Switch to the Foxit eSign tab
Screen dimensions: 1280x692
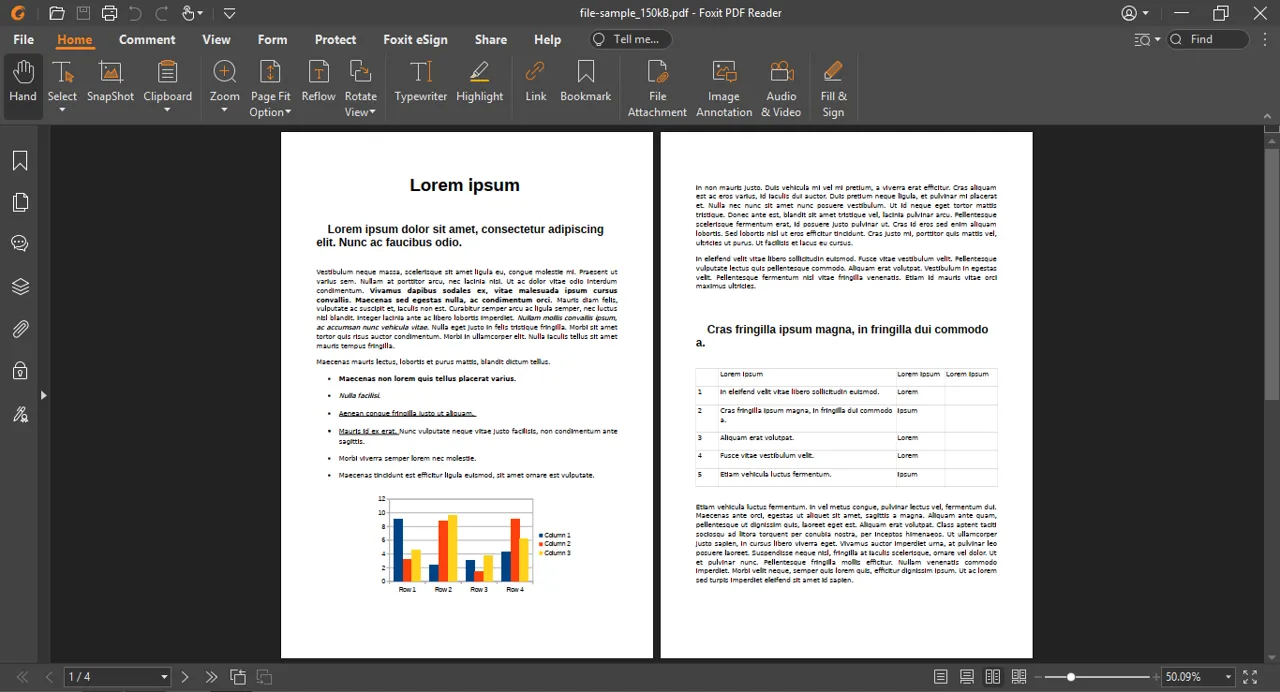click(x=415, y=39)
